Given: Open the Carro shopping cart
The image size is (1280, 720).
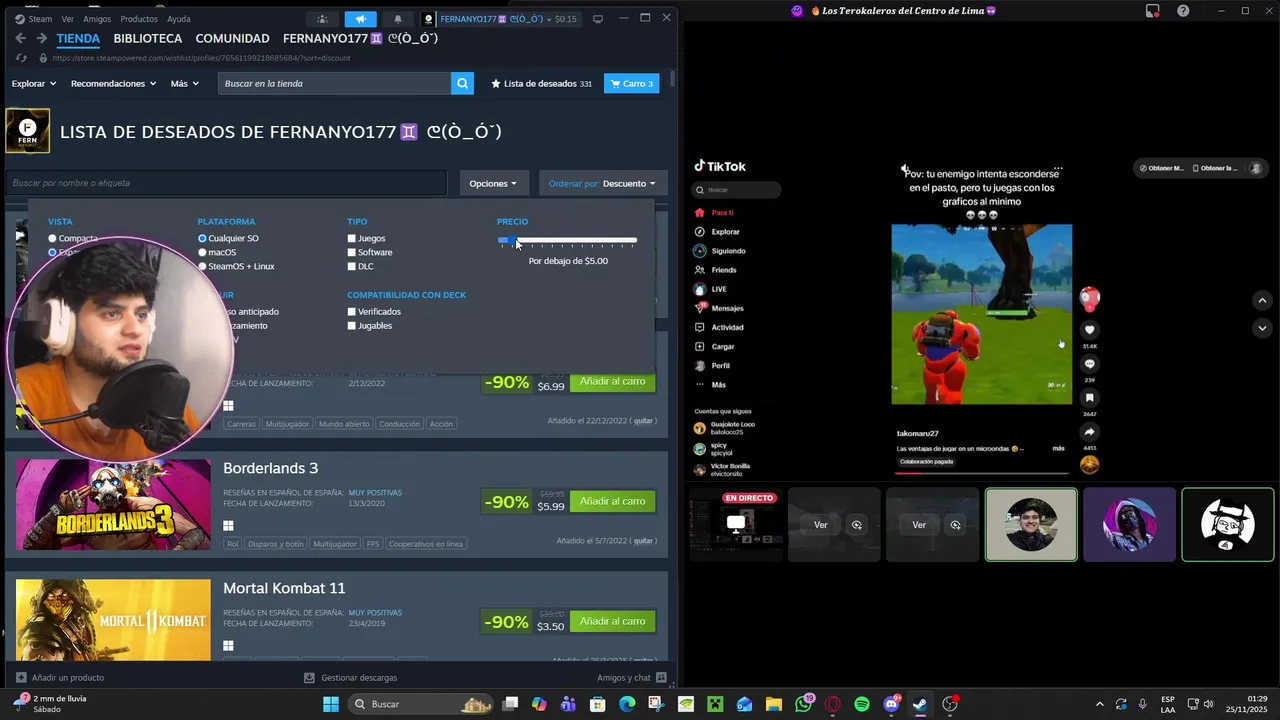Looking at the screenshot, I should 631,84.
